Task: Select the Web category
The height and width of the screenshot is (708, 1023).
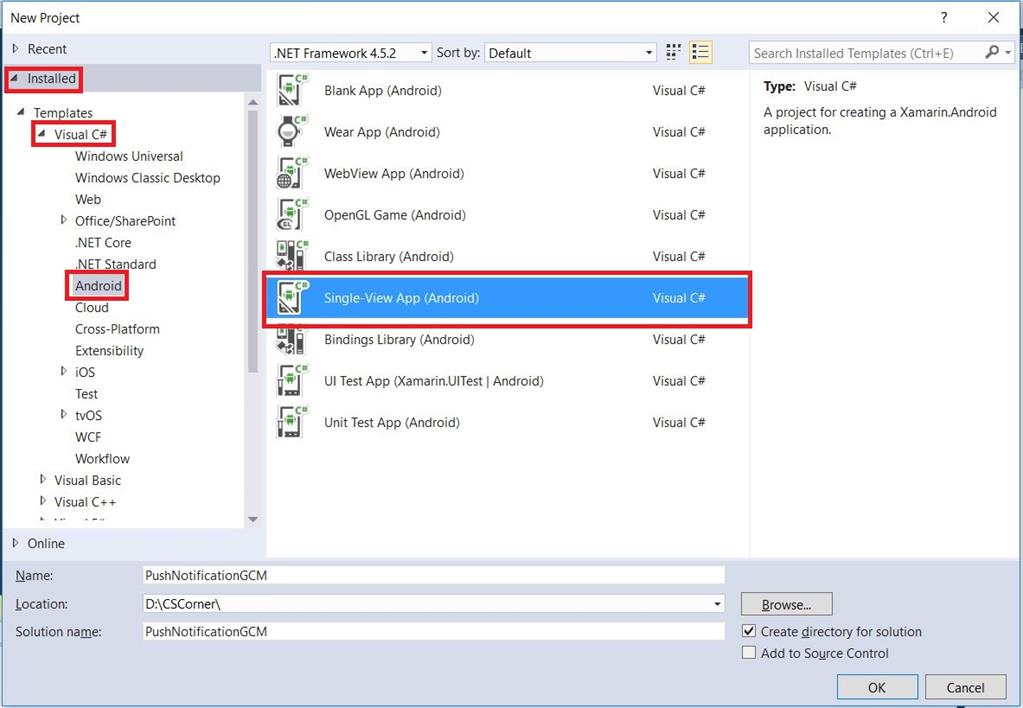Action: pyautogui.click(x=87, y=199)
